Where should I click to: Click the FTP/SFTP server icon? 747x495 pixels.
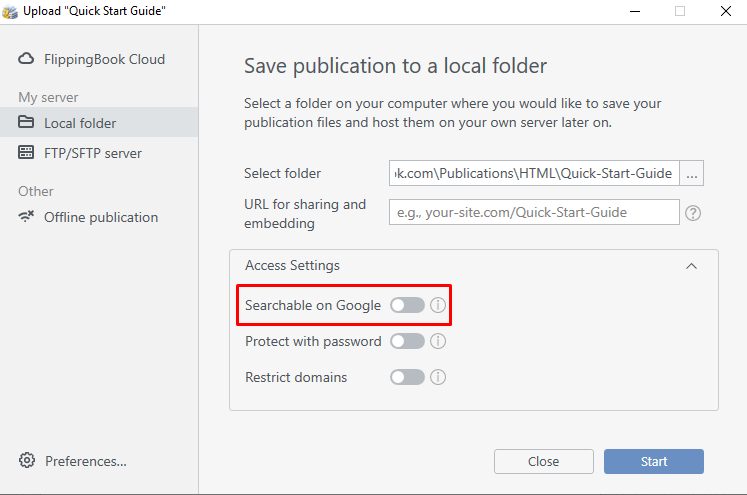click(26, 152)
